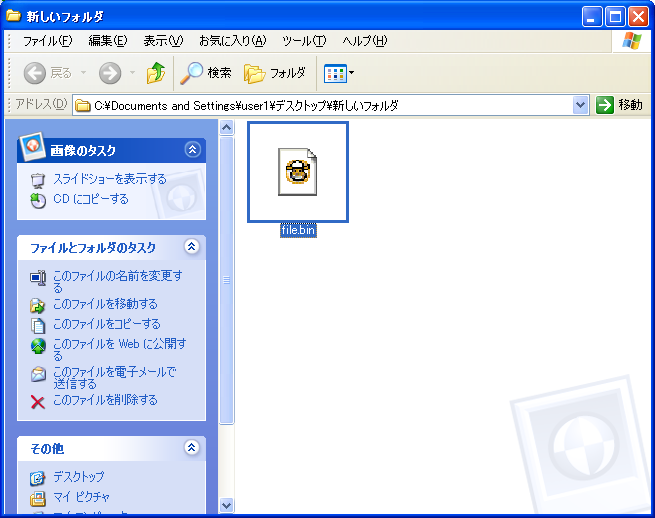Close the 新しいフォルダ window
The image size is (655, 518).
pyautogui.click(x=638, y=17)
